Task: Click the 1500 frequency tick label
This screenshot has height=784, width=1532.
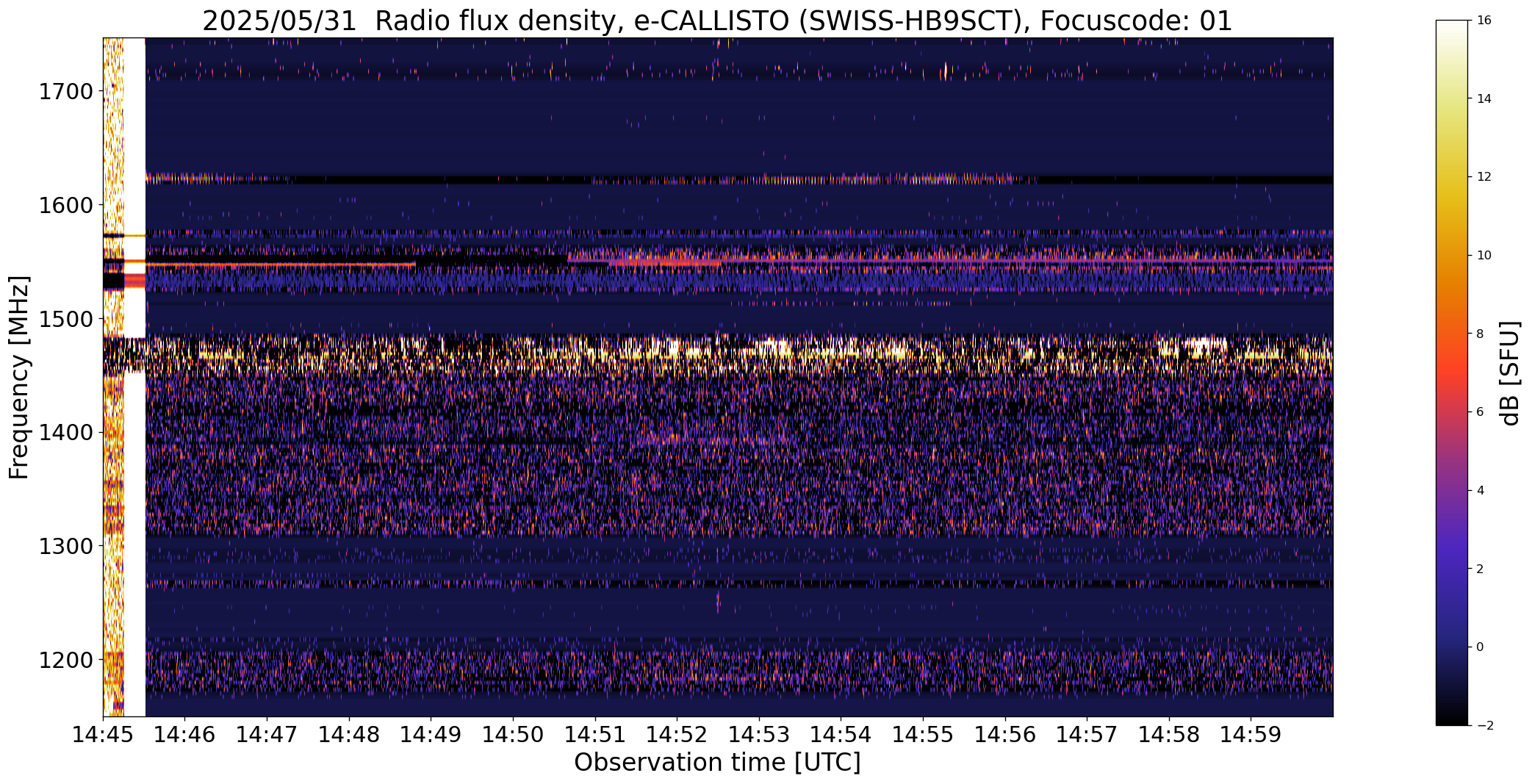Action: [65, 319]
